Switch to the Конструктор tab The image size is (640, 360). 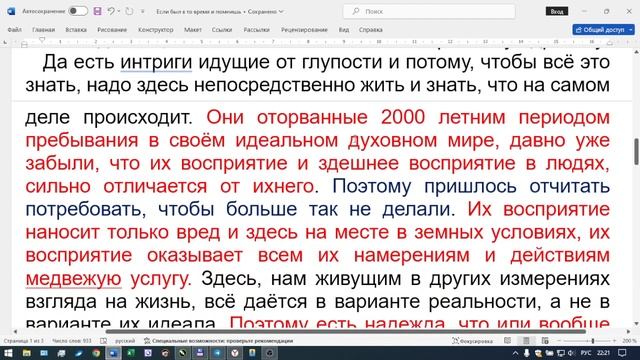[156, 30]
